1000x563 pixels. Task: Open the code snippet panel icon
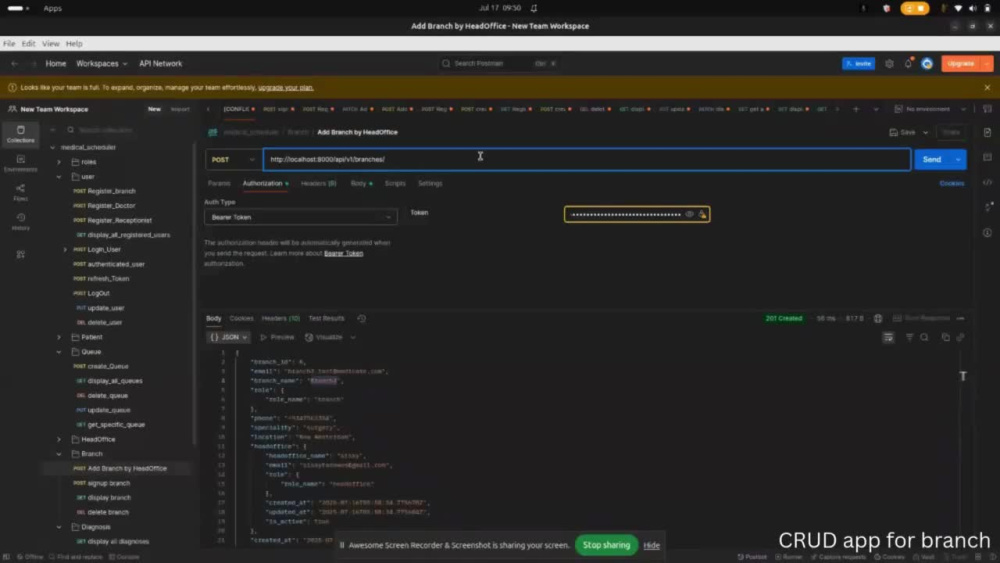pos(987,182)
